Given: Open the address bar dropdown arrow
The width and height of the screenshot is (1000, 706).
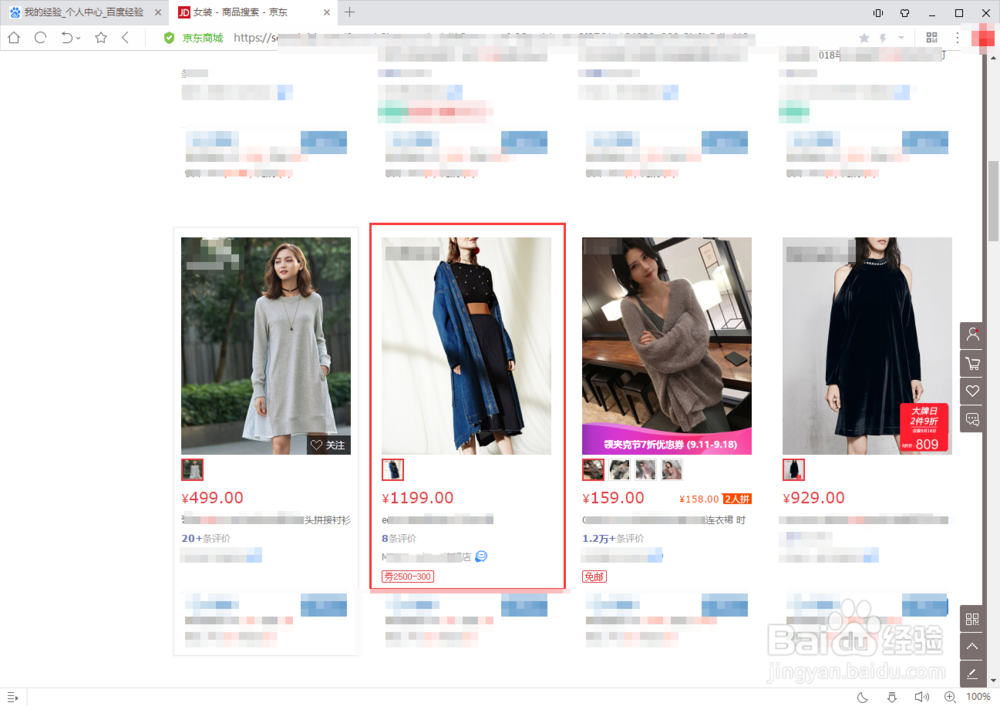Looking at the screenshot, I should 901,38.
